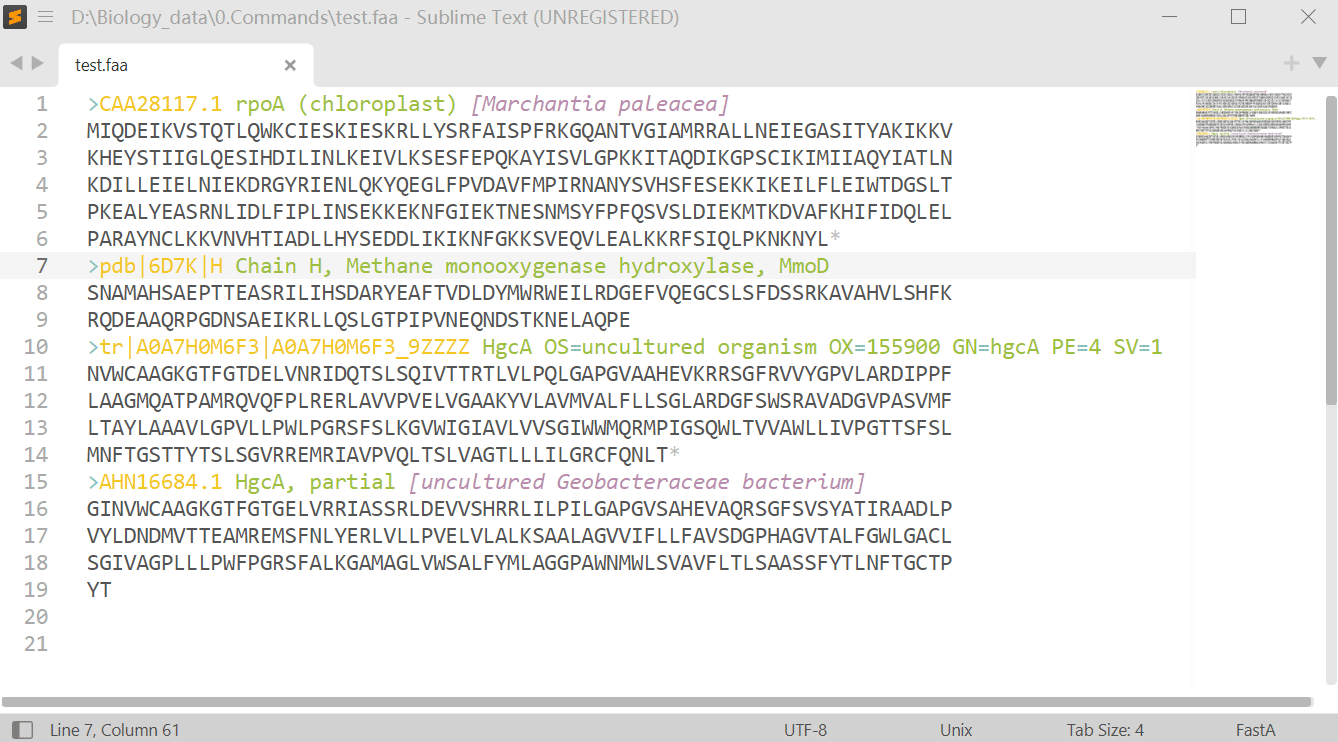Click the Sublime Text app logo
The width and height of the screenshot is (1338, 742).
[x=15, y=17]
